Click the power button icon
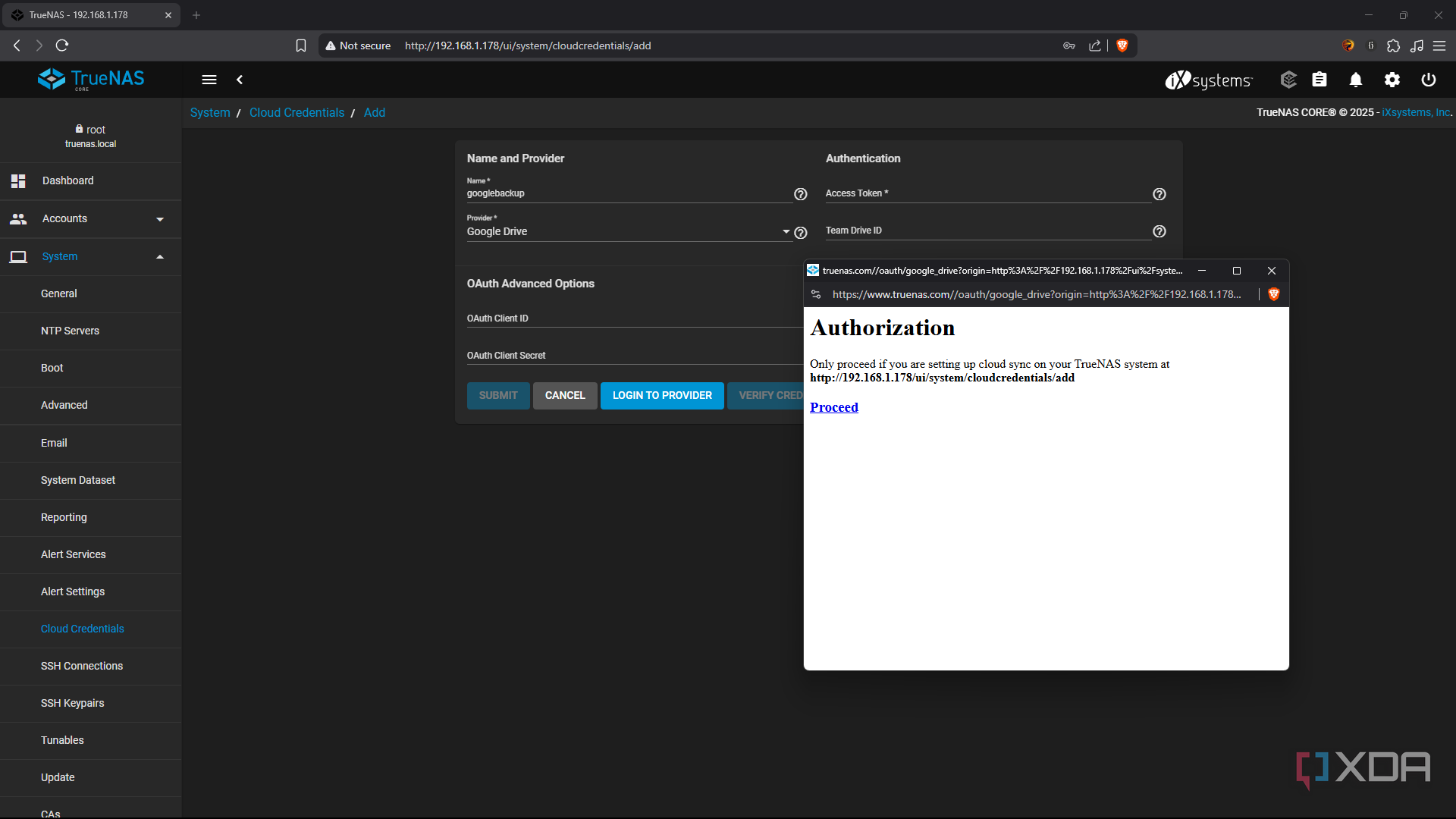 click(x=1429, y=80)
